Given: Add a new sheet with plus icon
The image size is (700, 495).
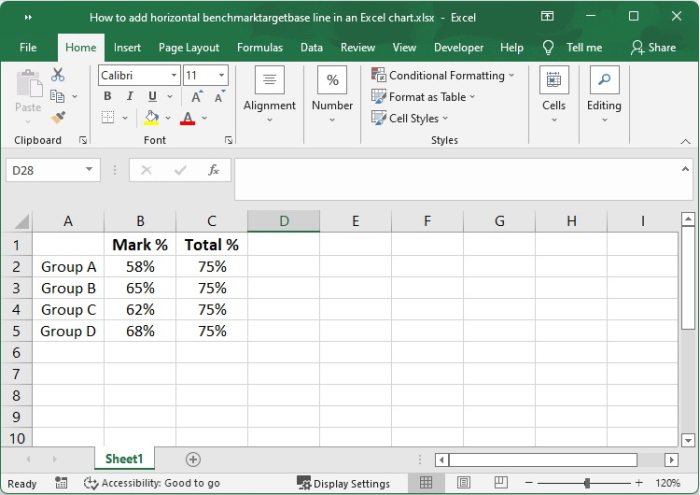Looking at the screenshot, I should (x=193, y=459).
